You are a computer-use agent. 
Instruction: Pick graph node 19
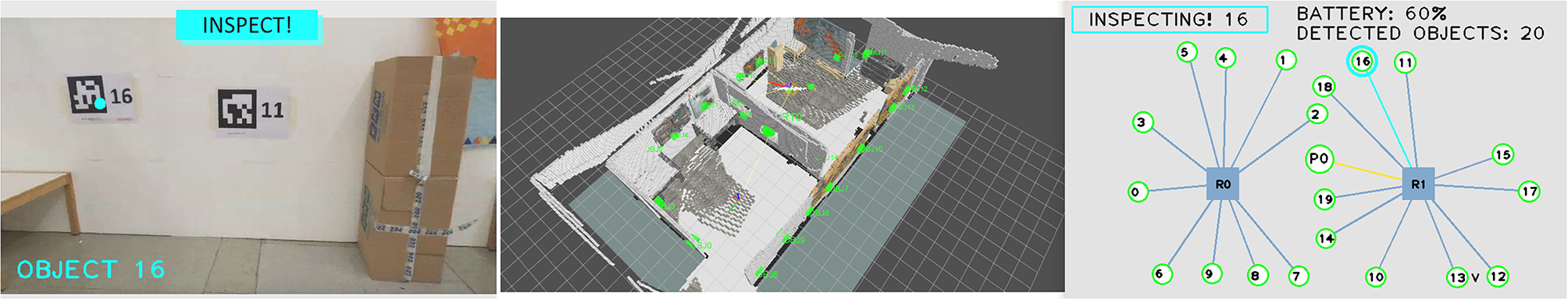tap(1325, 199)
